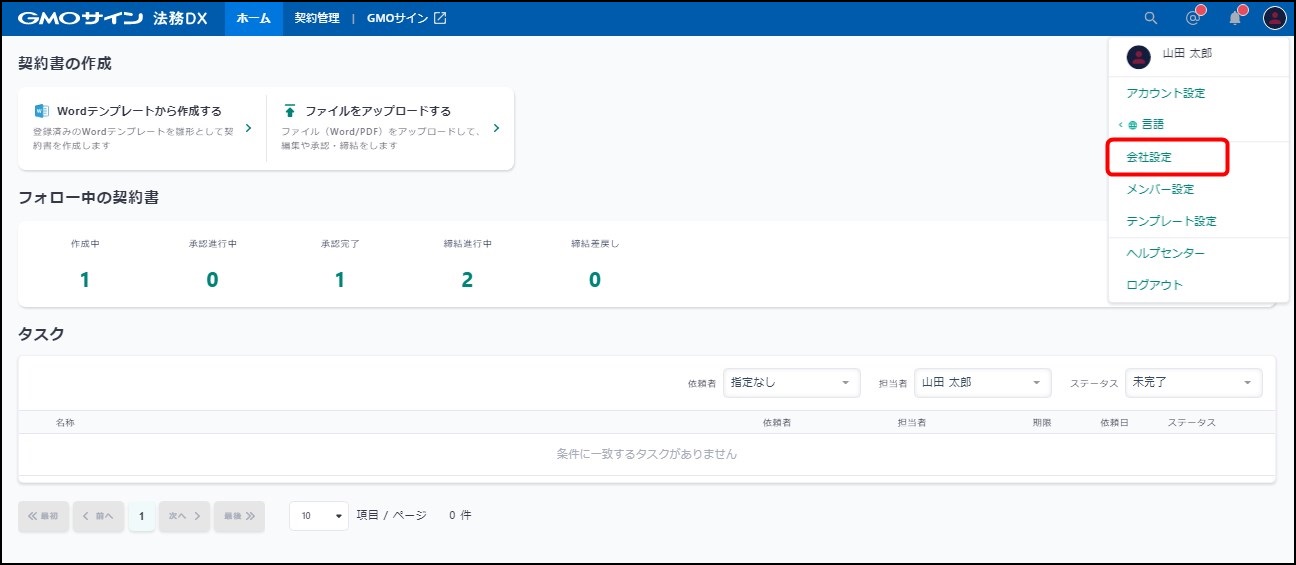Change items per page dropdown

pyautogui.click(x=319, y=516)
